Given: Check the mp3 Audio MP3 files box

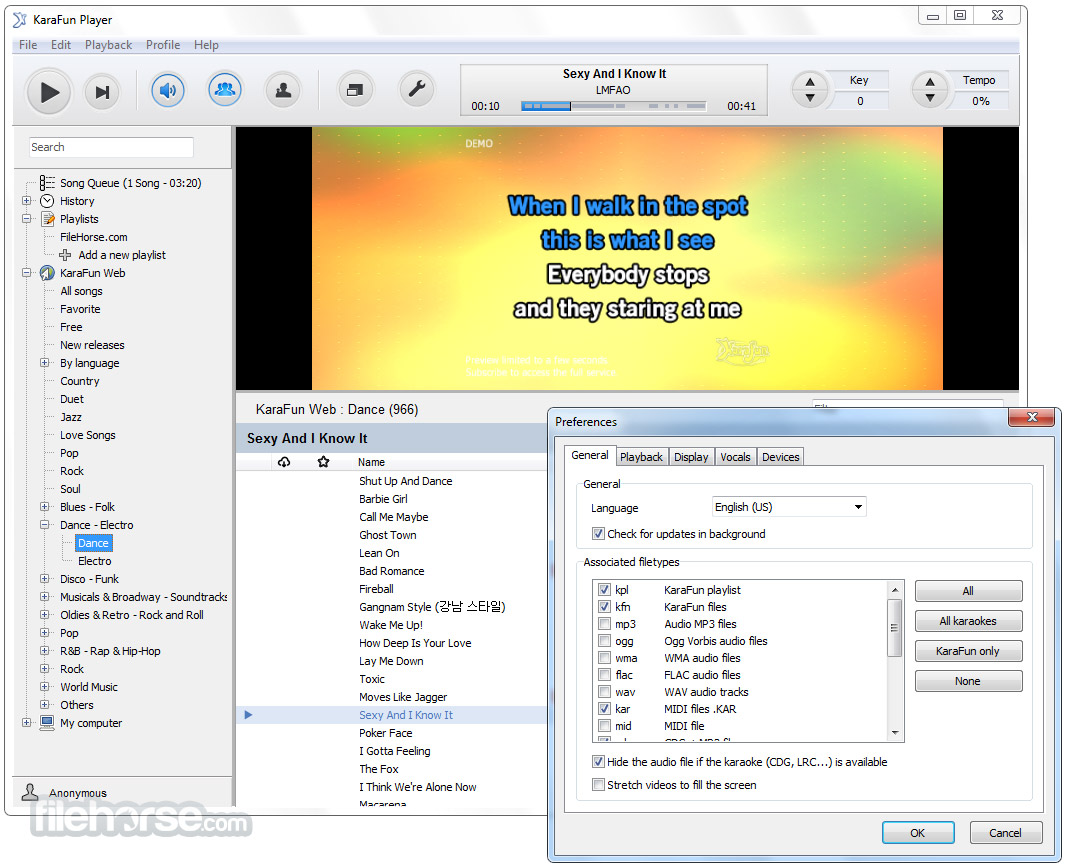Looking at the screenshot, I should point(604,624).
